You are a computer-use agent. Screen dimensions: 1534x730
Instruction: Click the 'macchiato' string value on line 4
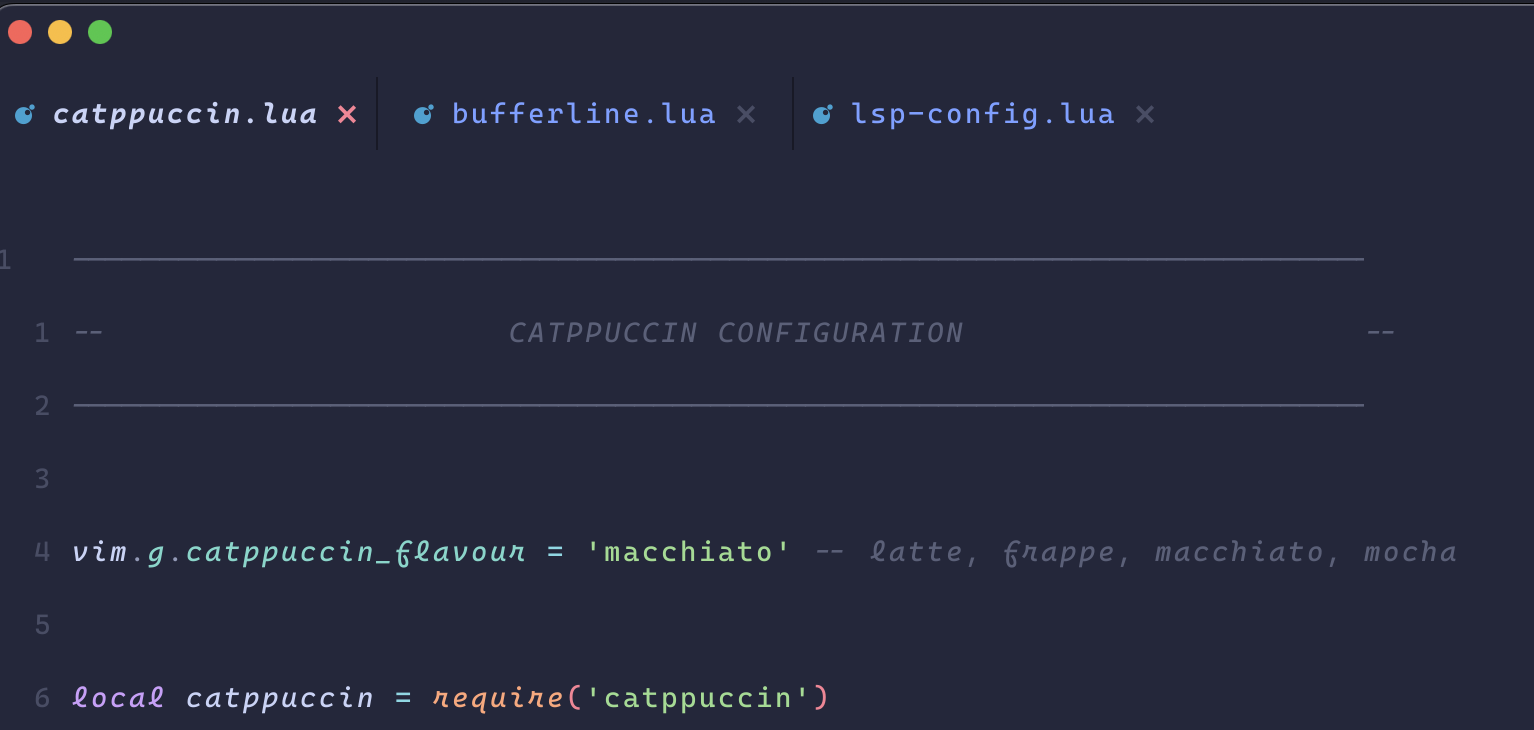(690, 551)
